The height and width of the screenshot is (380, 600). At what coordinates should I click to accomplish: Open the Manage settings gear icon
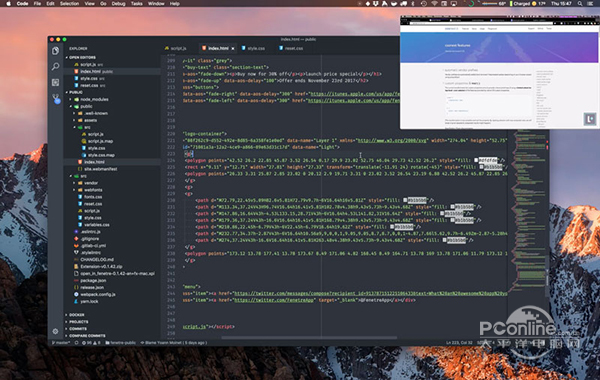tap(55, 331)
